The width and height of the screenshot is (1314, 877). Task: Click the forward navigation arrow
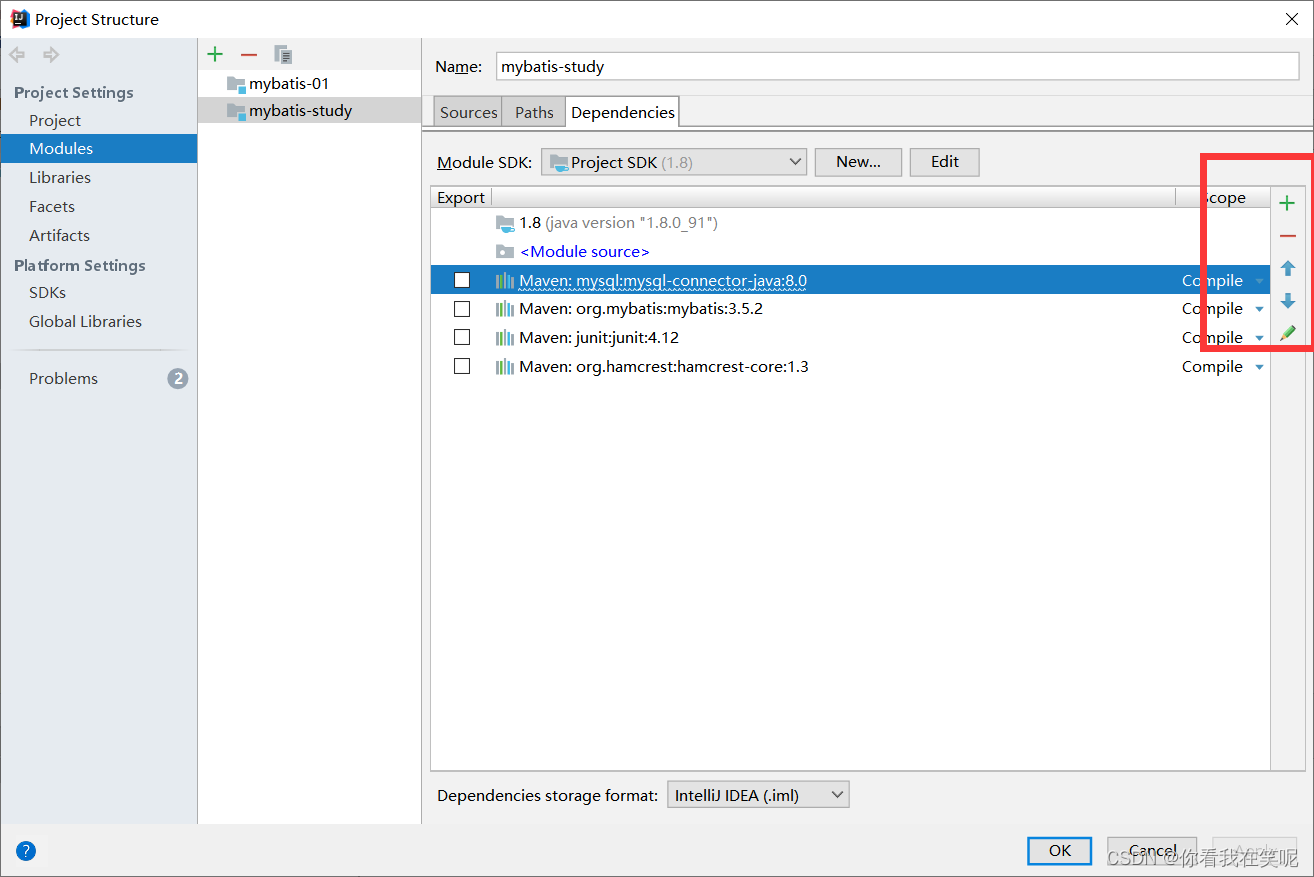50,54
